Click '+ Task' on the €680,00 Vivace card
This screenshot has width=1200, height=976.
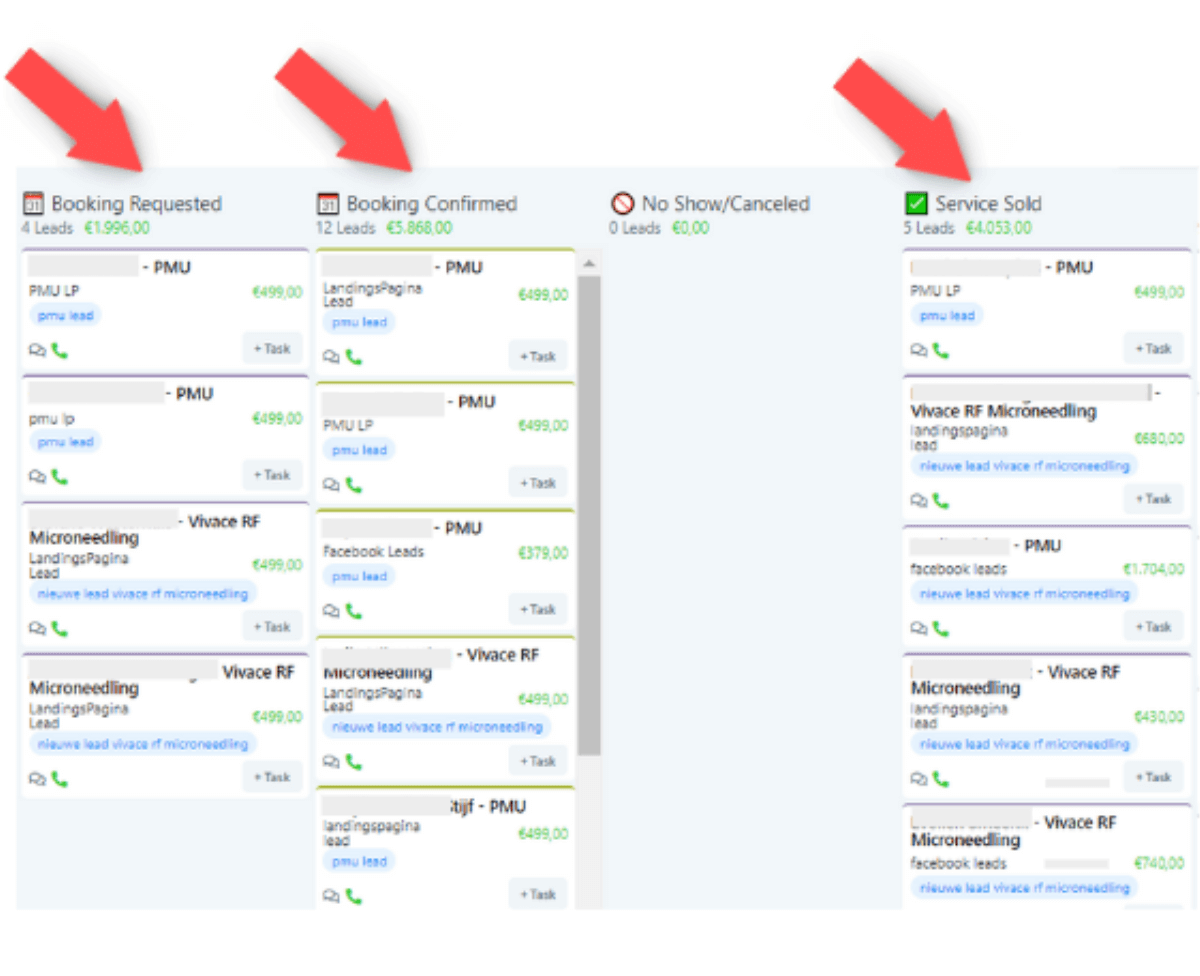point(1153,498)
